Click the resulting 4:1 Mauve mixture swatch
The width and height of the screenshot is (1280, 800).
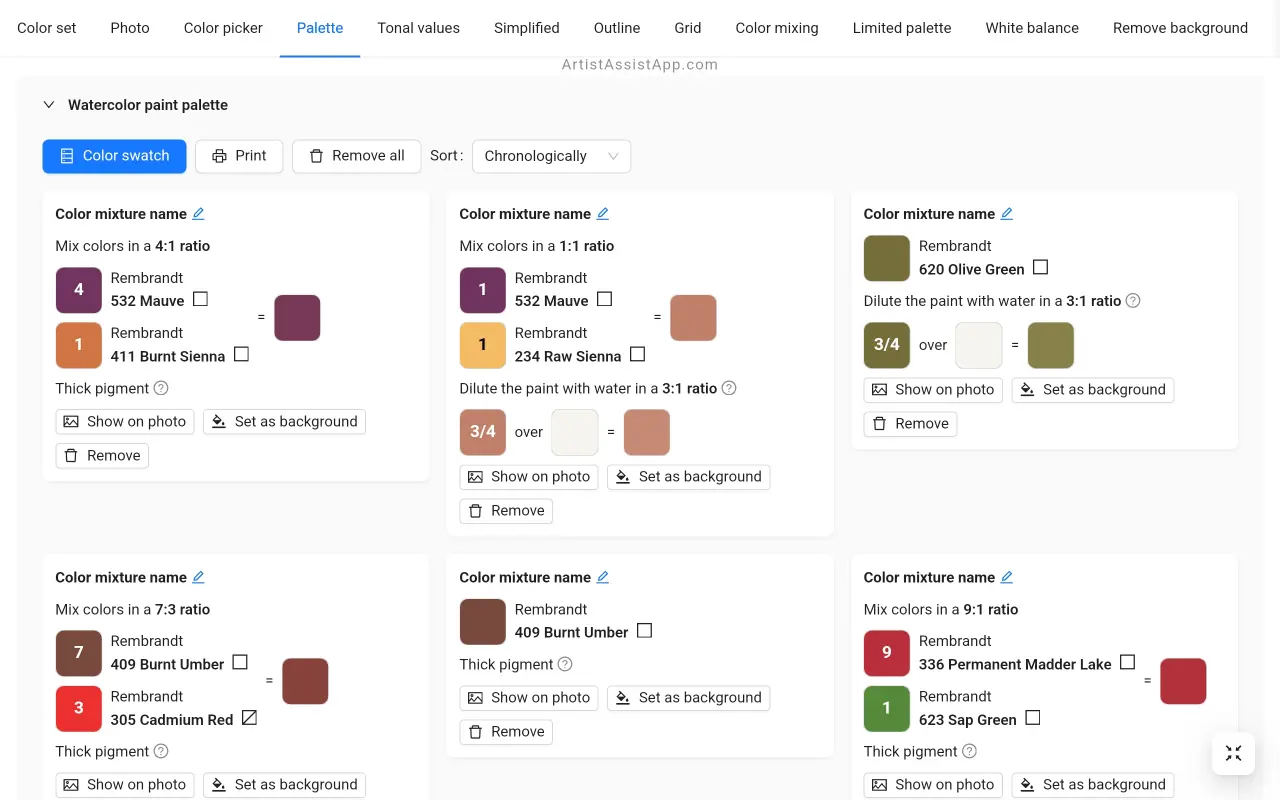point(297,318)
